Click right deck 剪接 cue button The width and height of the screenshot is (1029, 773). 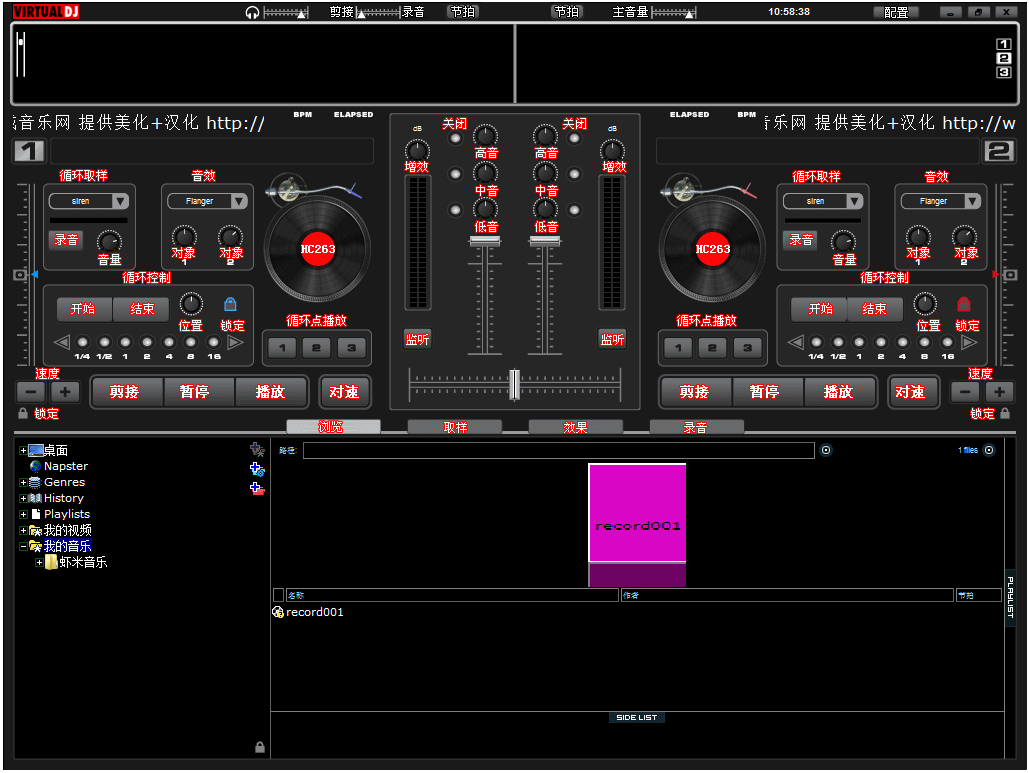click(694, 392)
